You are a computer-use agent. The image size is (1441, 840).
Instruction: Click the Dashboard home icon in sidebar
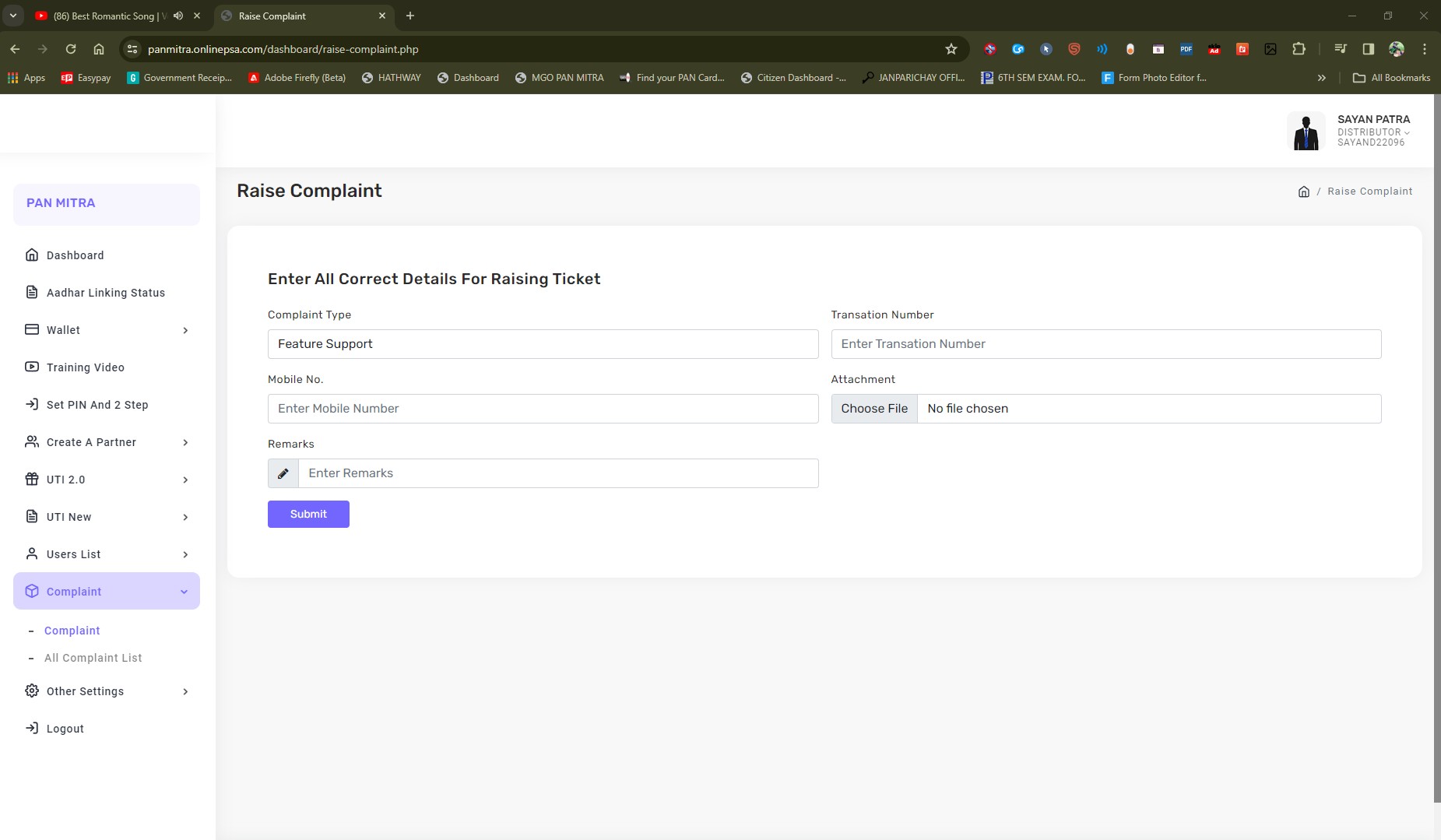[32, 255]
